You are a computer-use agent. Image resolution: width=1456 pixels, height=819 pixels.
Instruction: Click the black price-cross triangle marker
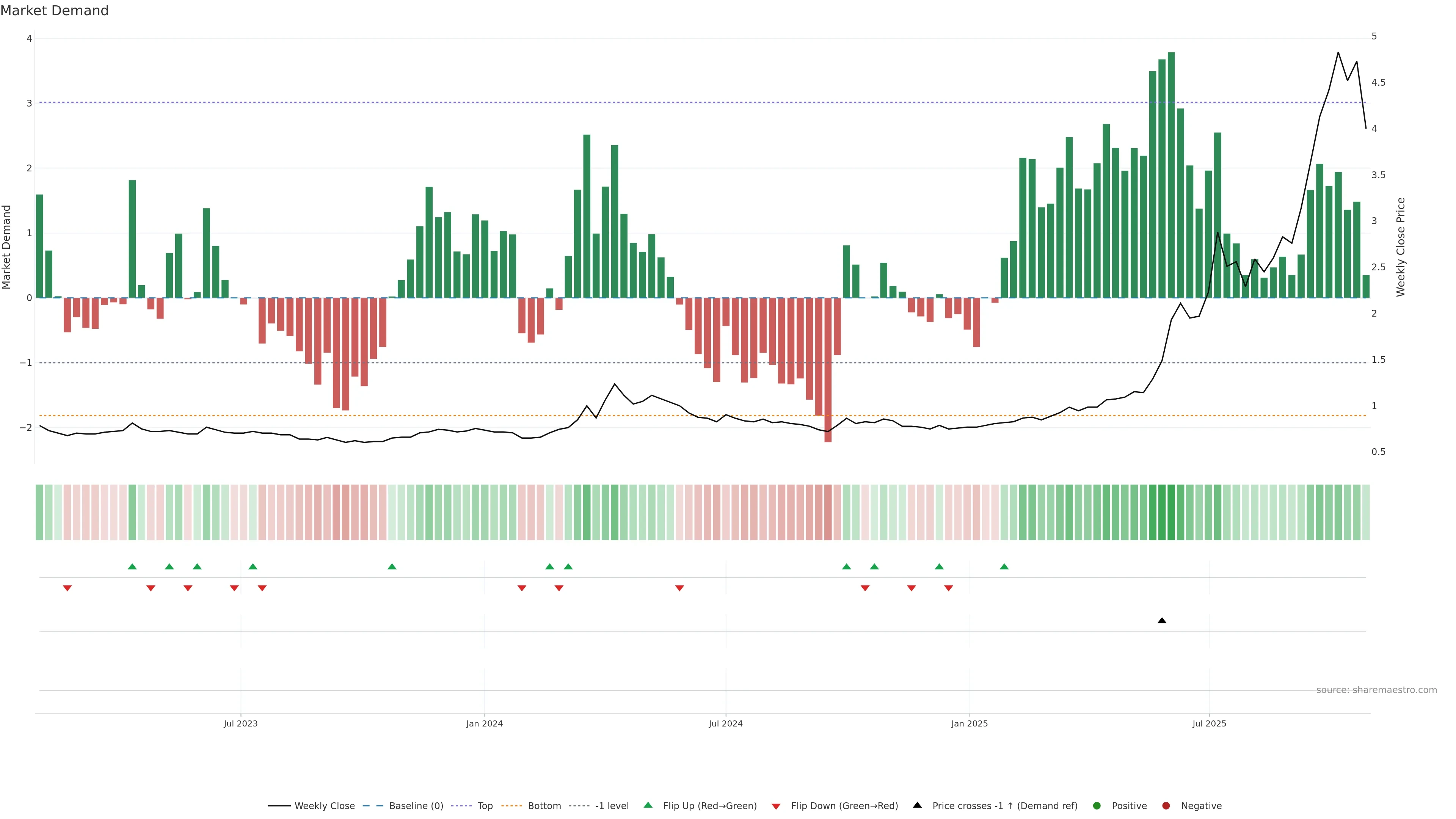pos(1161,621)
